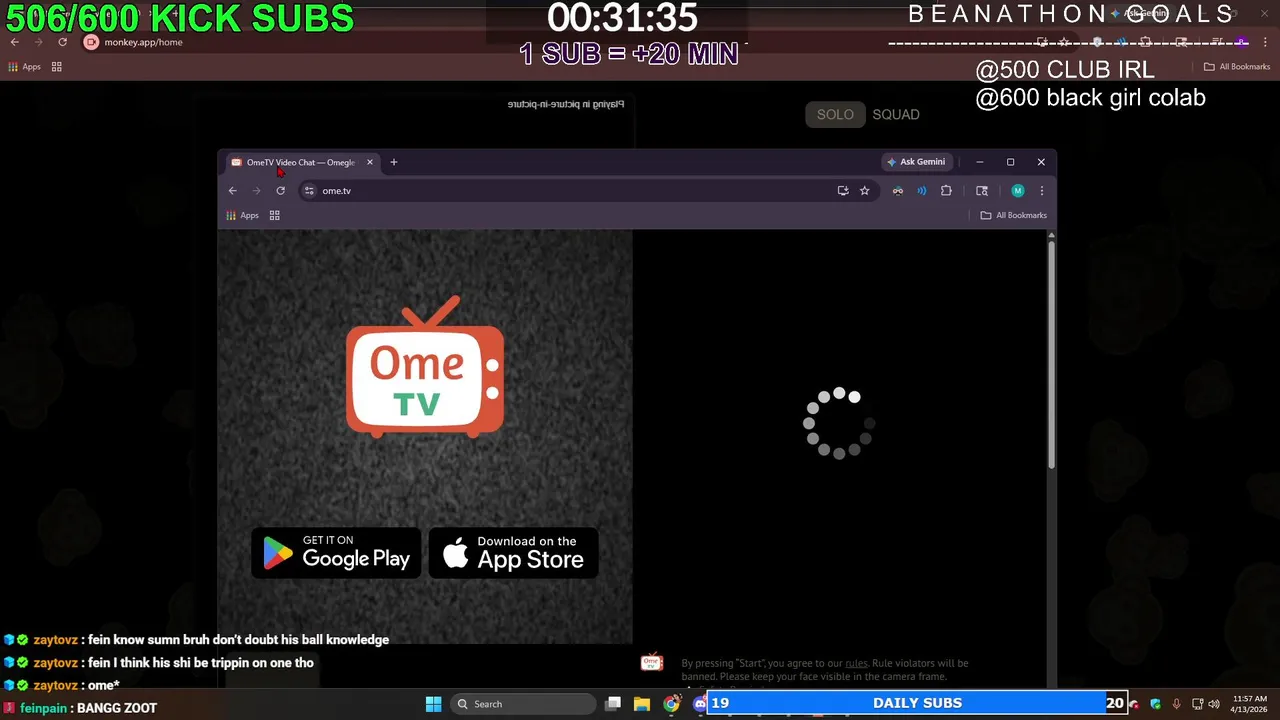Open Task View on the taskbar
1280x720 pixels.
pos(614,704)
